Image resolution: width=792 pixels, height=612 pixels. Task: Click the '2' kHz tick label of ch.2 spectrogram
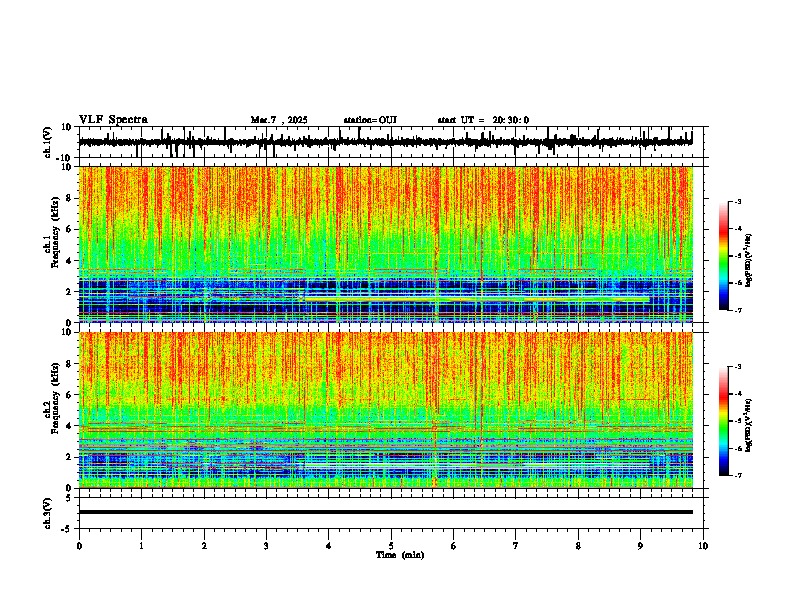tap(70, 457)
